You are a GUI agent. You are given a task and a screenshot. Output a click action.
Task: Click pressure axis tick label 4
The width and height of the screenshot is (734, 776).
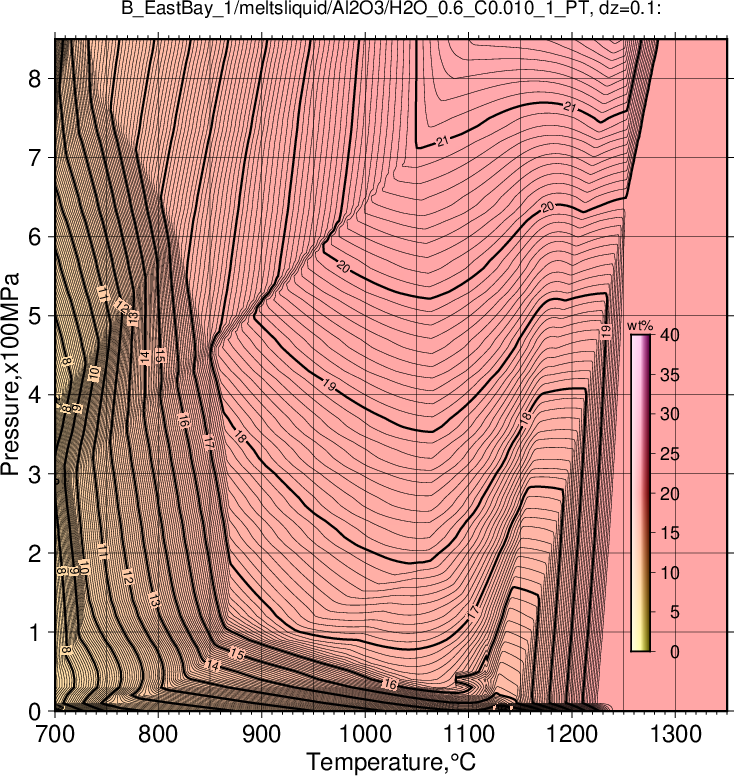click(x=35, y=395)
